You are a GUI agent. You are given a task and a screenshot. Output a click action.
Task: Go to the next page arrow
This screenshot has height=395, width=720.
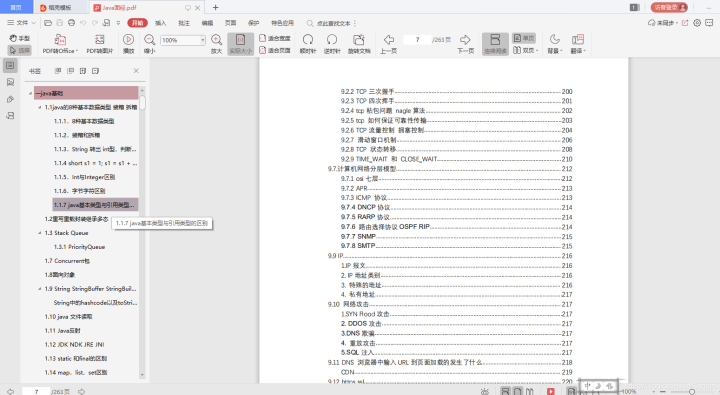tap(465, 40)
